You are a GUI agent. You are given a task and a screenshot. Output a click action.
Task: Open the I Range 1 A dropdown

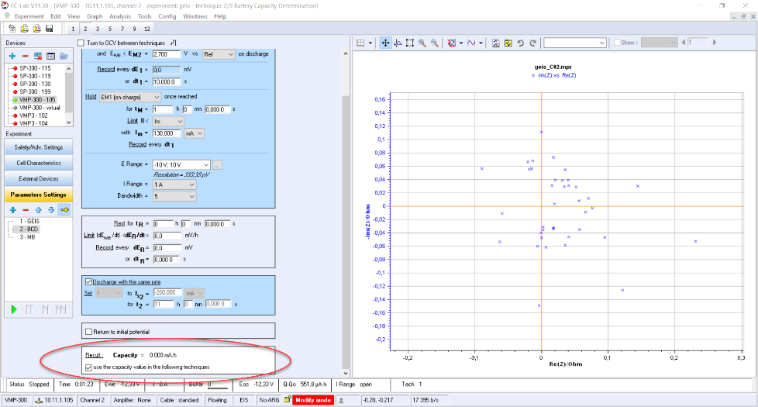click(174, 185)
